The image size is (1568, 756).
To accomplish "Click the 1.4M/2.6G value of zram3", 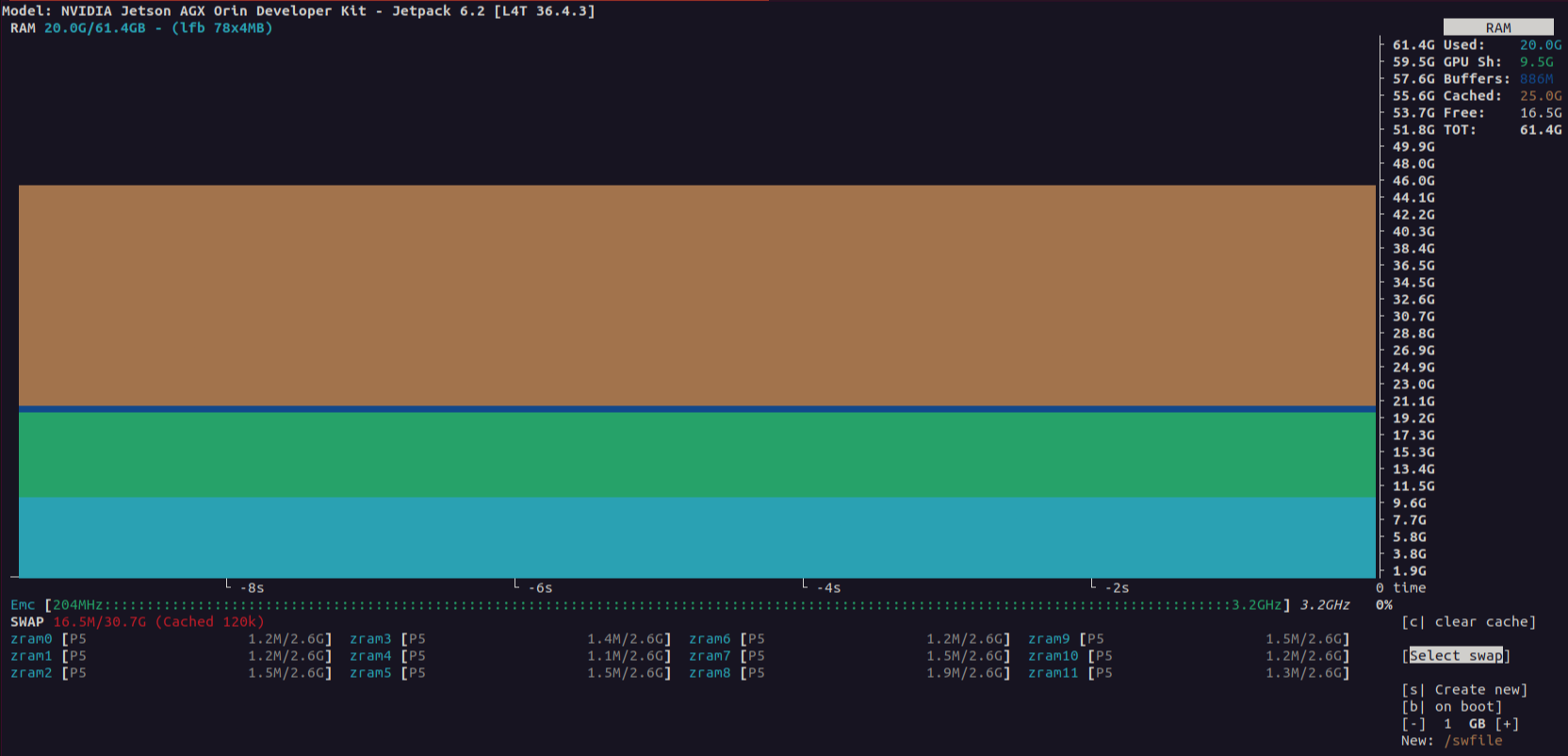I will 625,638.
